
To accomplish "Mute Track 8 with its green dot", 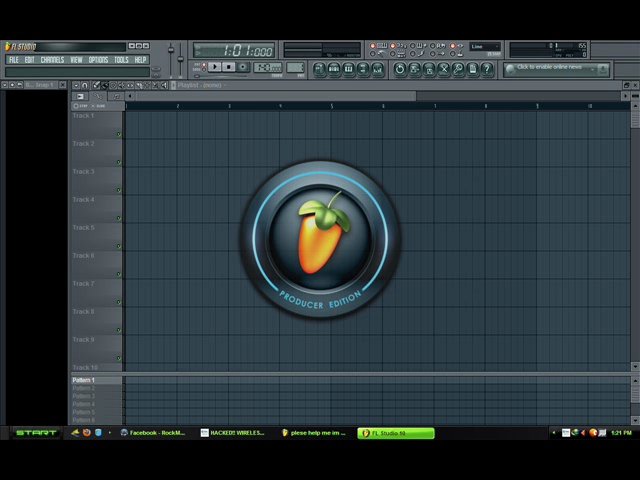I will [x=119, y=330].
